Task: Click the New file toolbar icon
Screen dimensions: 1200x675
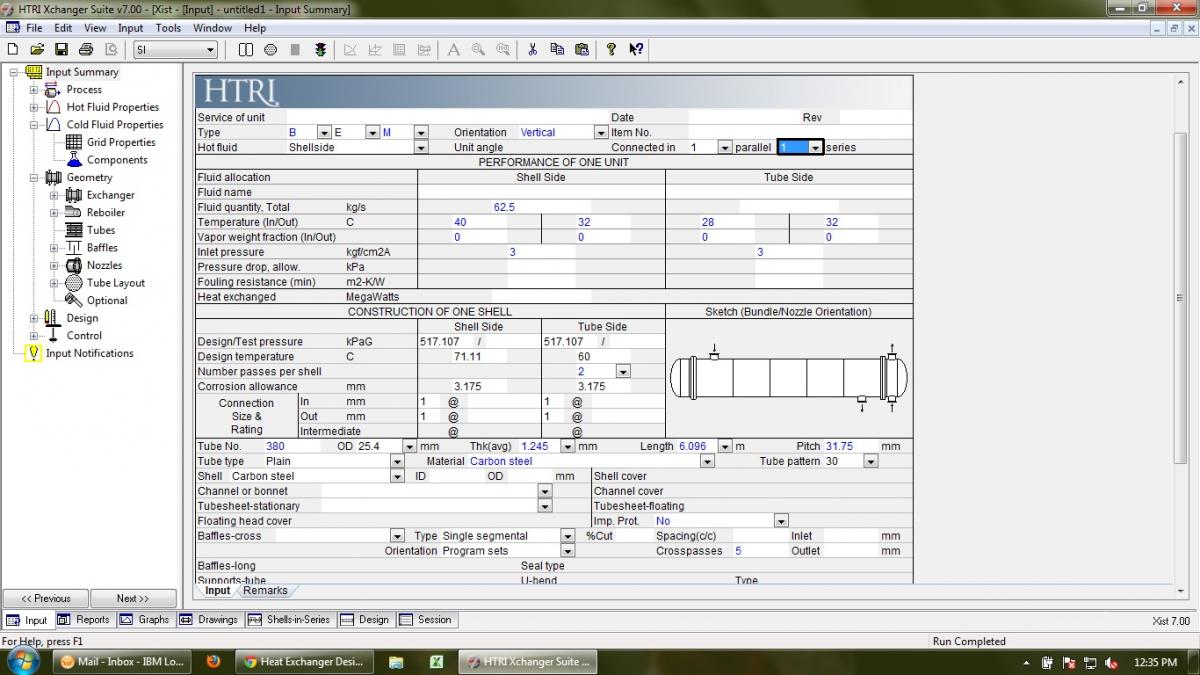Action: point(13,49)
